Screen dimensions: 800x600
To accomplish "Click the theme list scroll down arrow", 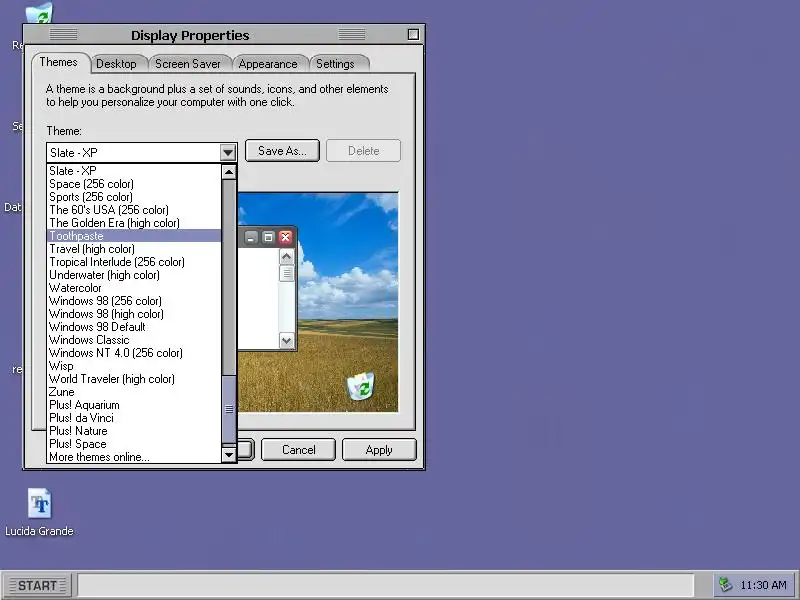I will [229, 454].
